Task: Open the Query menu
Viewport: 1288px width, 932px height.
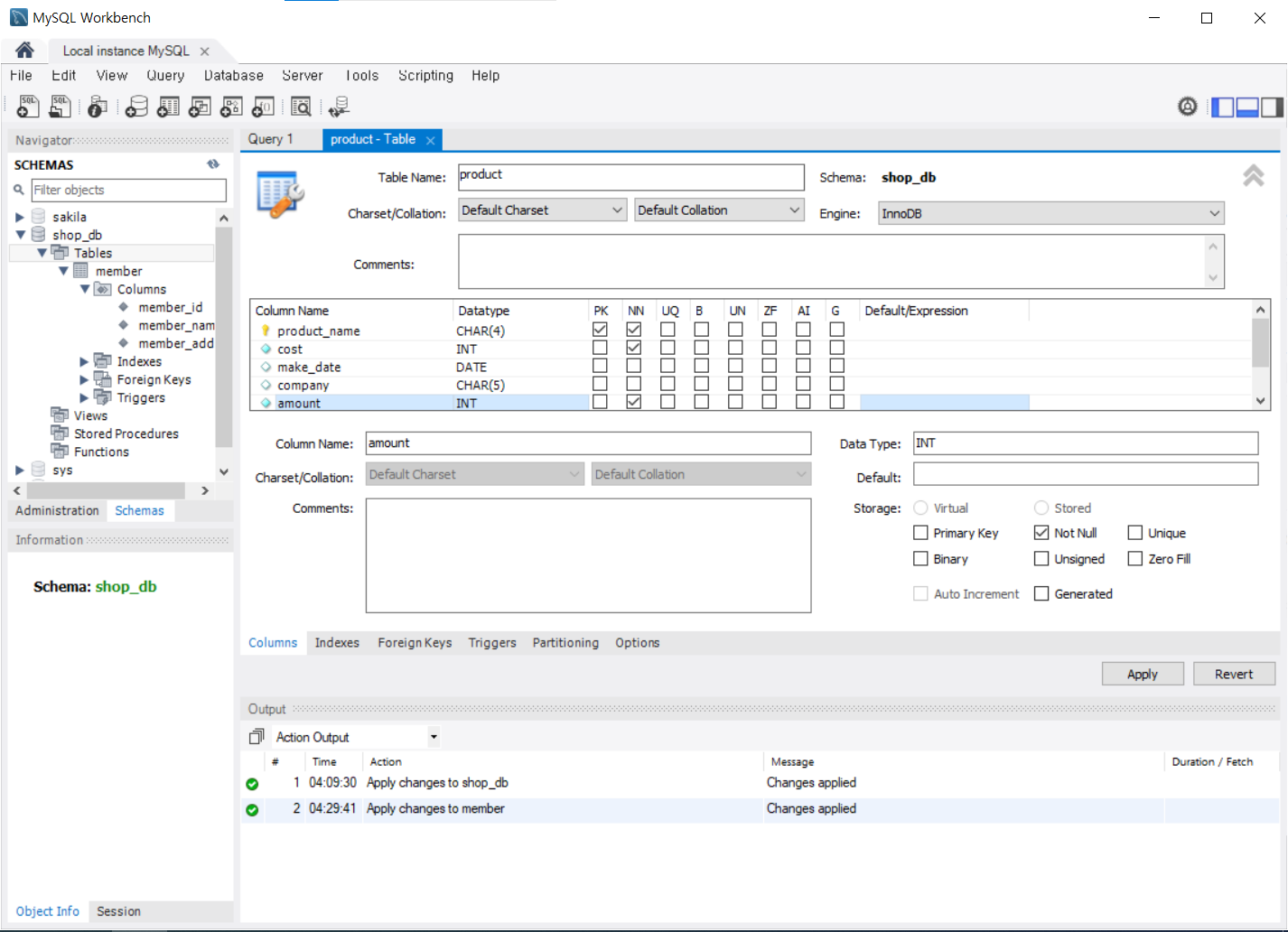Action: (x=165, y=76)
